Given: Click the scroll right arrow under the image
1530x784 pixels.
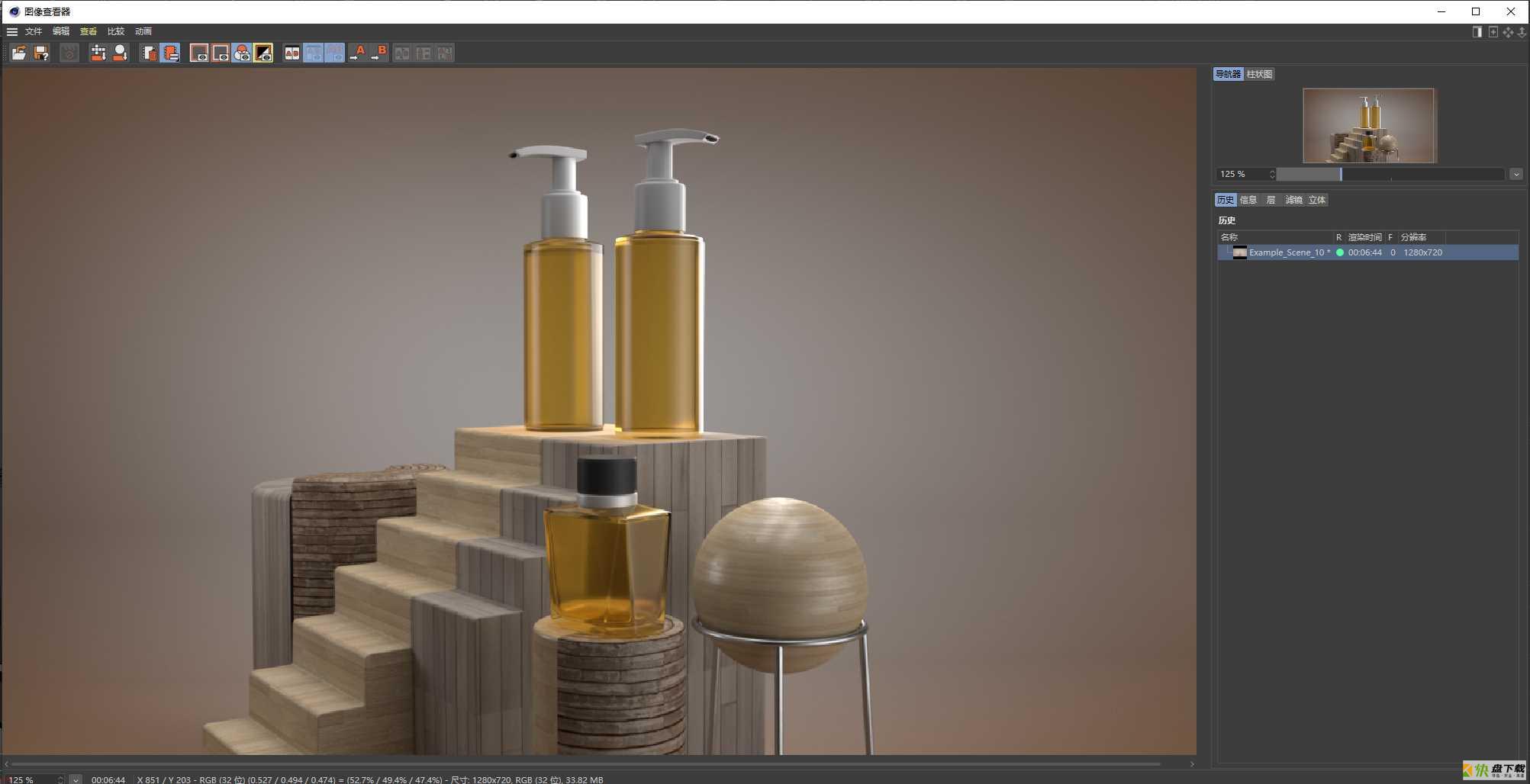Looking at the screenshot, I should tap(1192, 763).
